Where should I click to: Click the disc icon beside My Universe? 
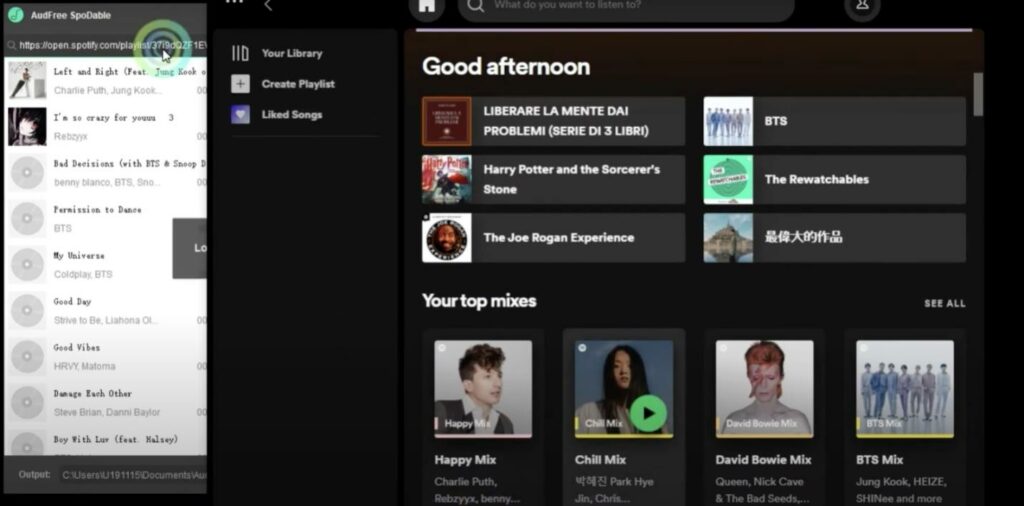tap(27, 265)
